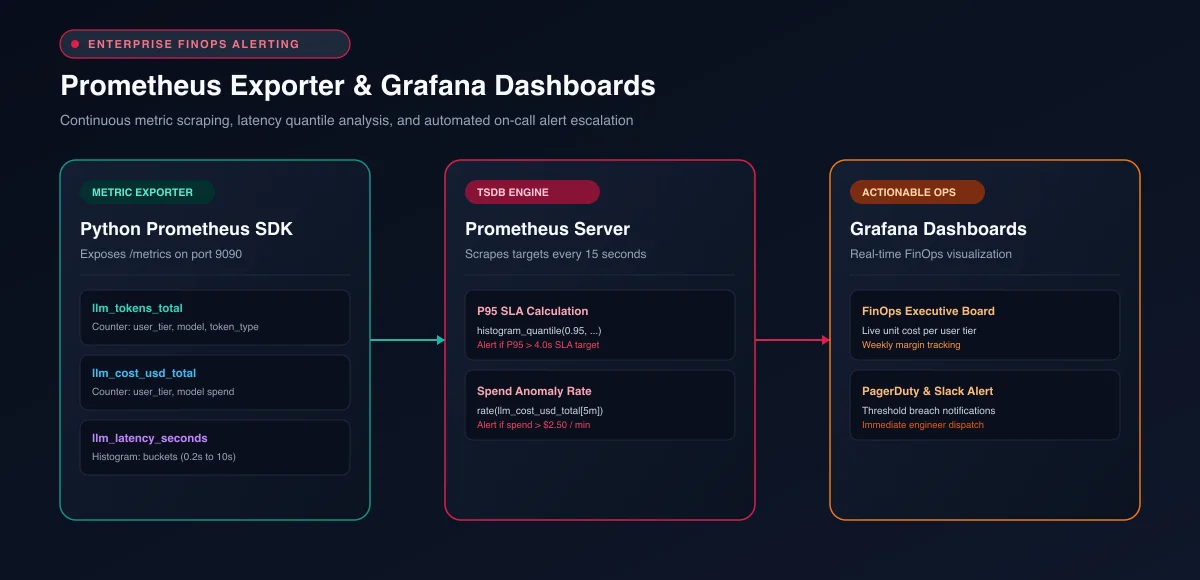Click the Counter: user_tier, model spend text
This screenshot has width=1200, height=580.
coord(163,392)
